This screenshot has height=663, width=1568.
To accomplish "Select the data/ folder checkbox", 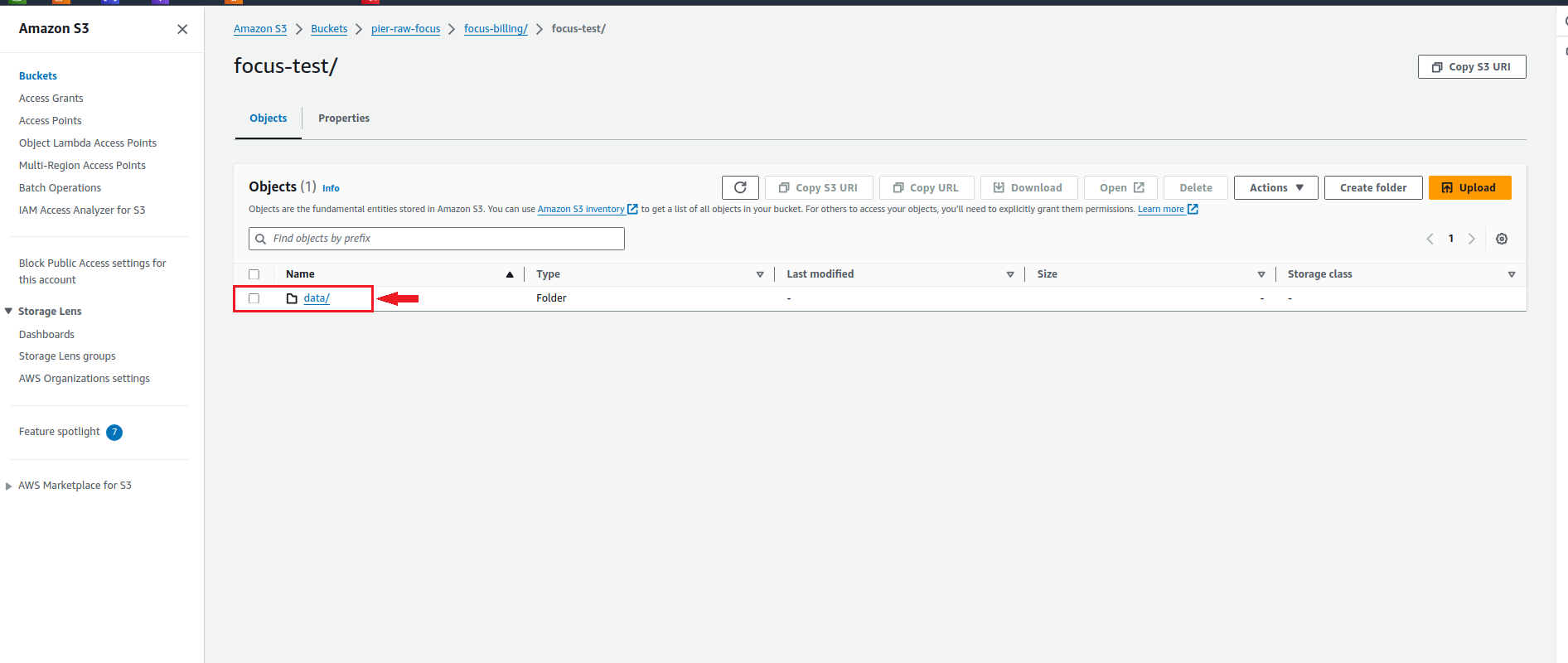I will (254, 298).
